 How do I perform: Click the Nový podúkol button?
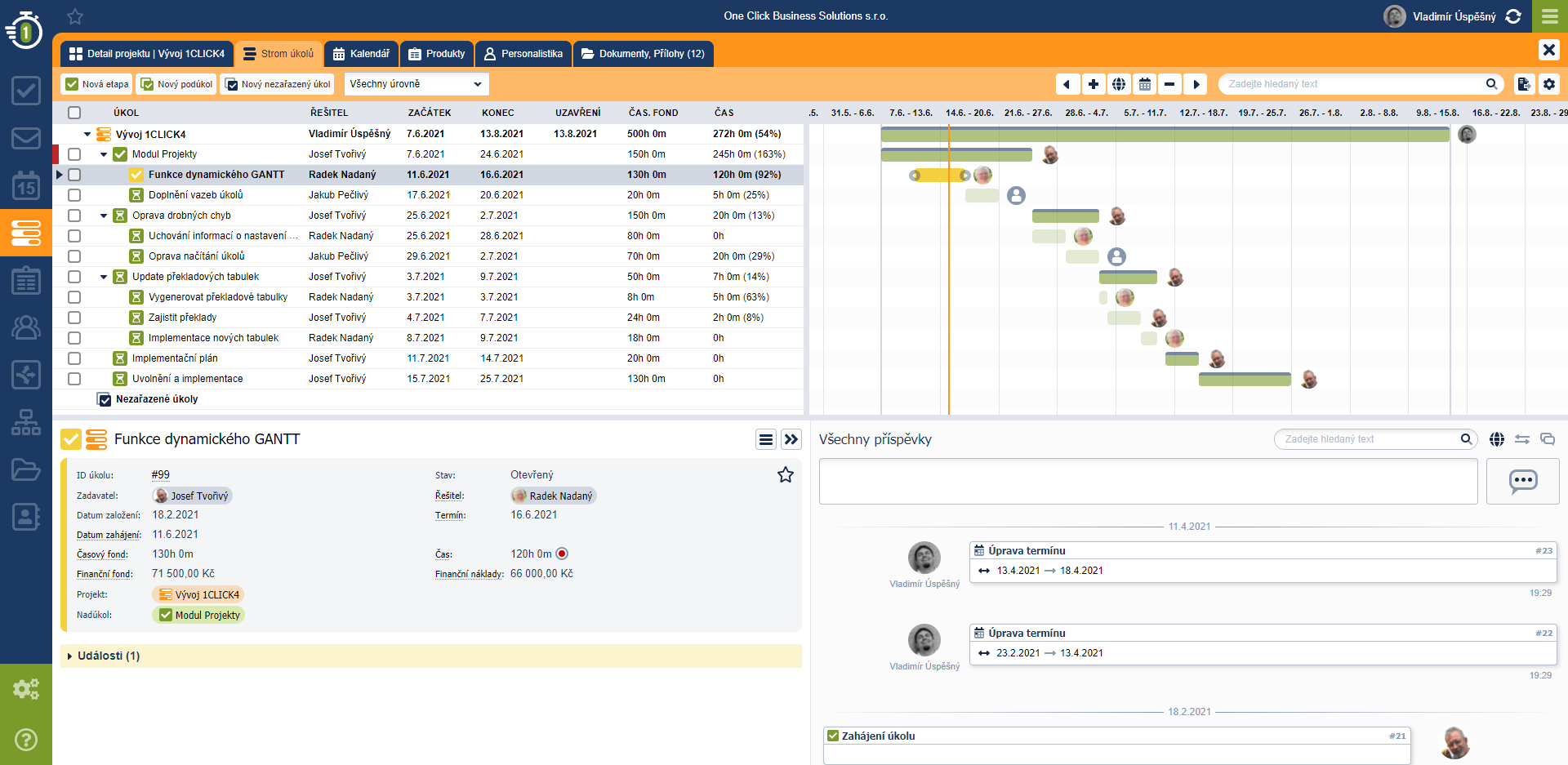(176, 84)
